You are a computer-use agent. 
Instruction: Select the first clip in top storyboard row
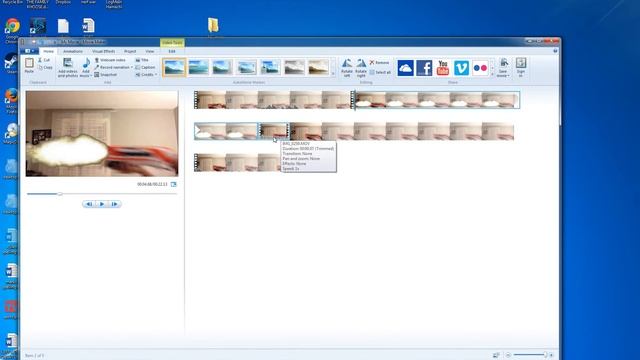(273, 100)
